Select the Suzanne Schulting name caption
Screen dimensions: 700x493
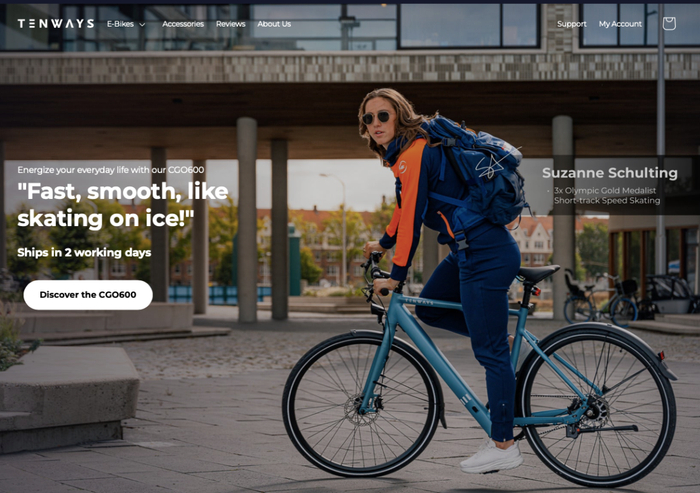point(609,173)
